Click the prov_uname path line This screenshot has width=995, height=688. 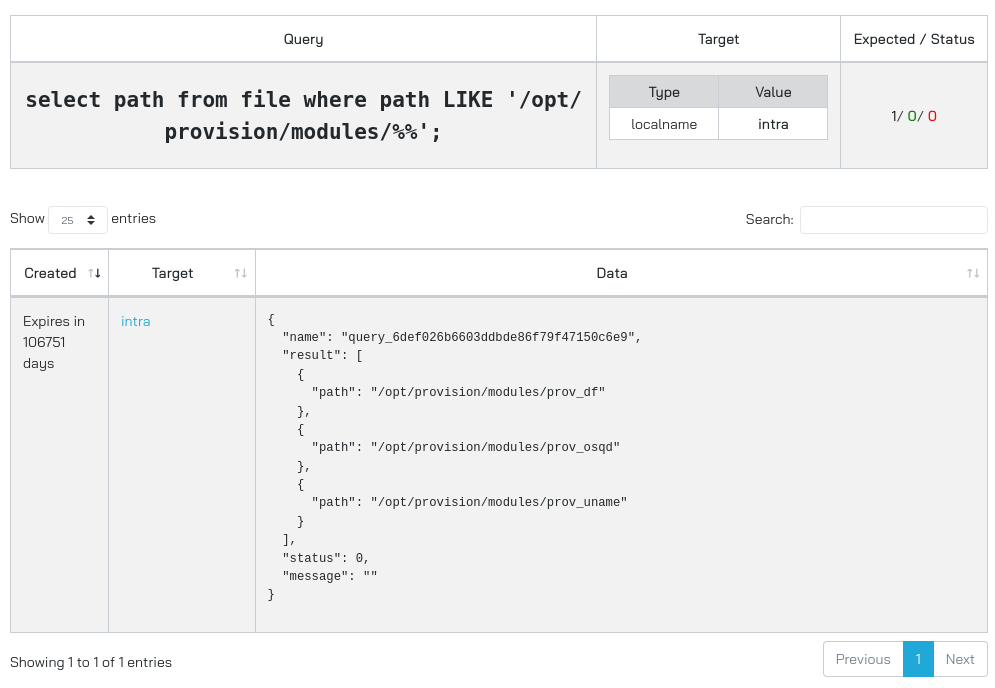[470, 503]
